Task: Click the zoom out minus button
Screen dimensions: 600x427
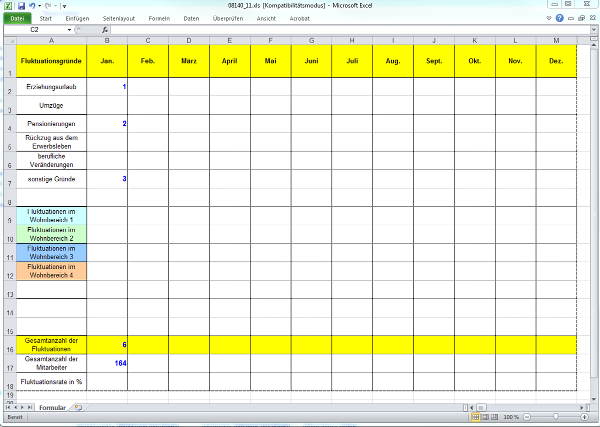Action: click(526, 416)
